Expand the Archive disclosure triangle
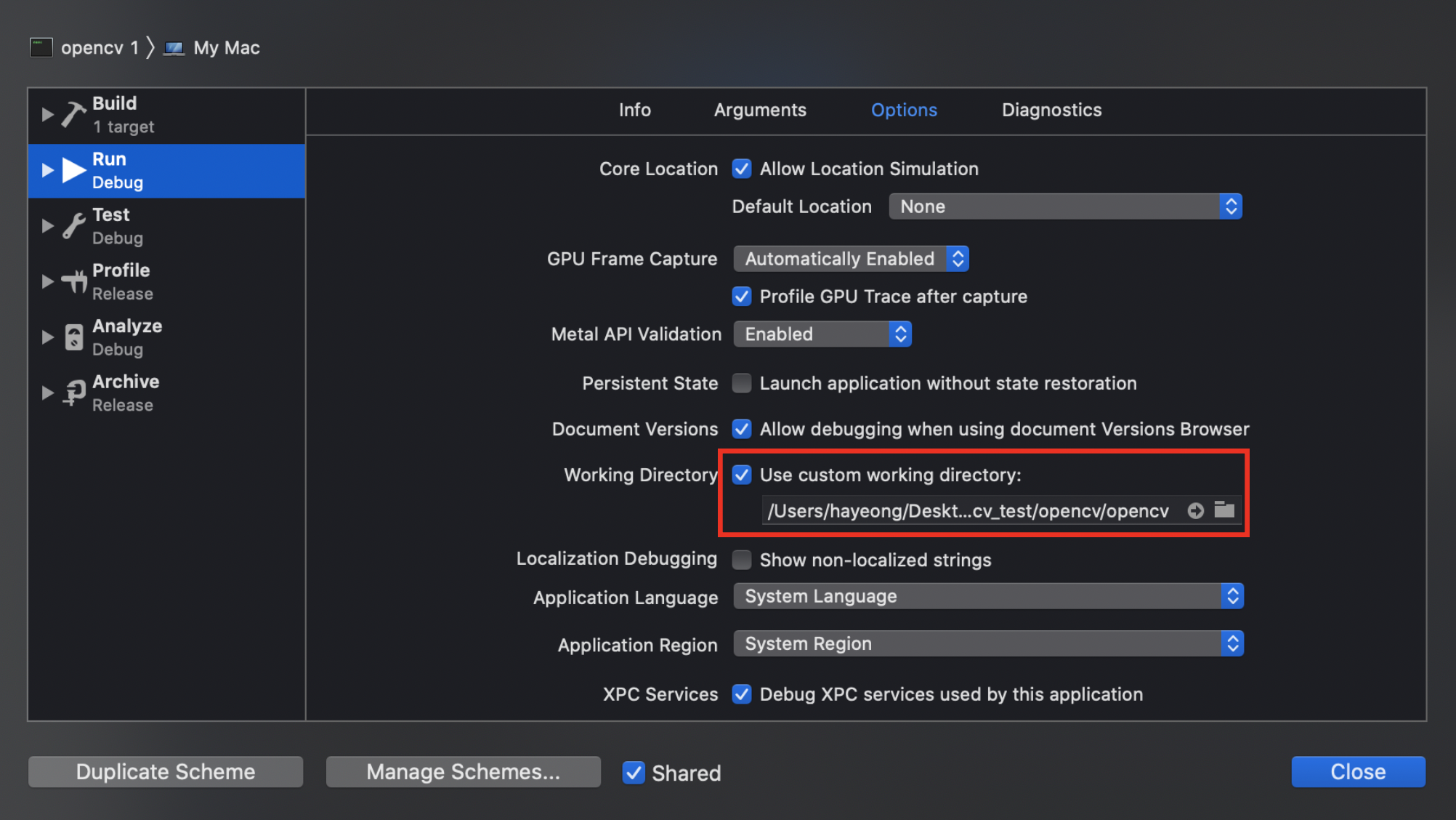Image resolution: width=1456 pixels, height=820 pixels. point(47,393)
